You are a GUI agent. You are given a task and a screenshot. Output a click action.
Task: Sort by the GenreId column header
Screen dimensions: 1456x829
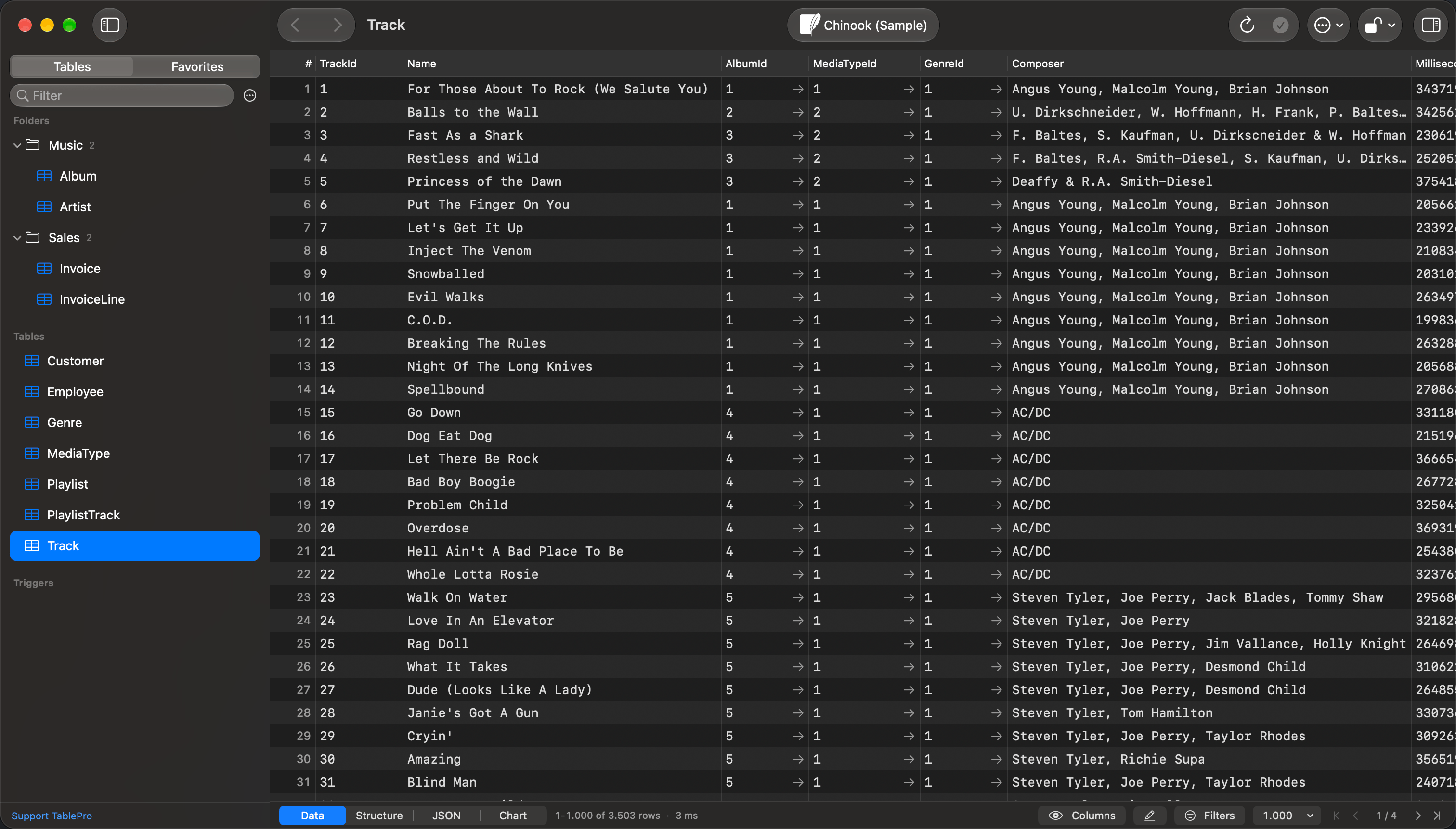pos(963,64)
